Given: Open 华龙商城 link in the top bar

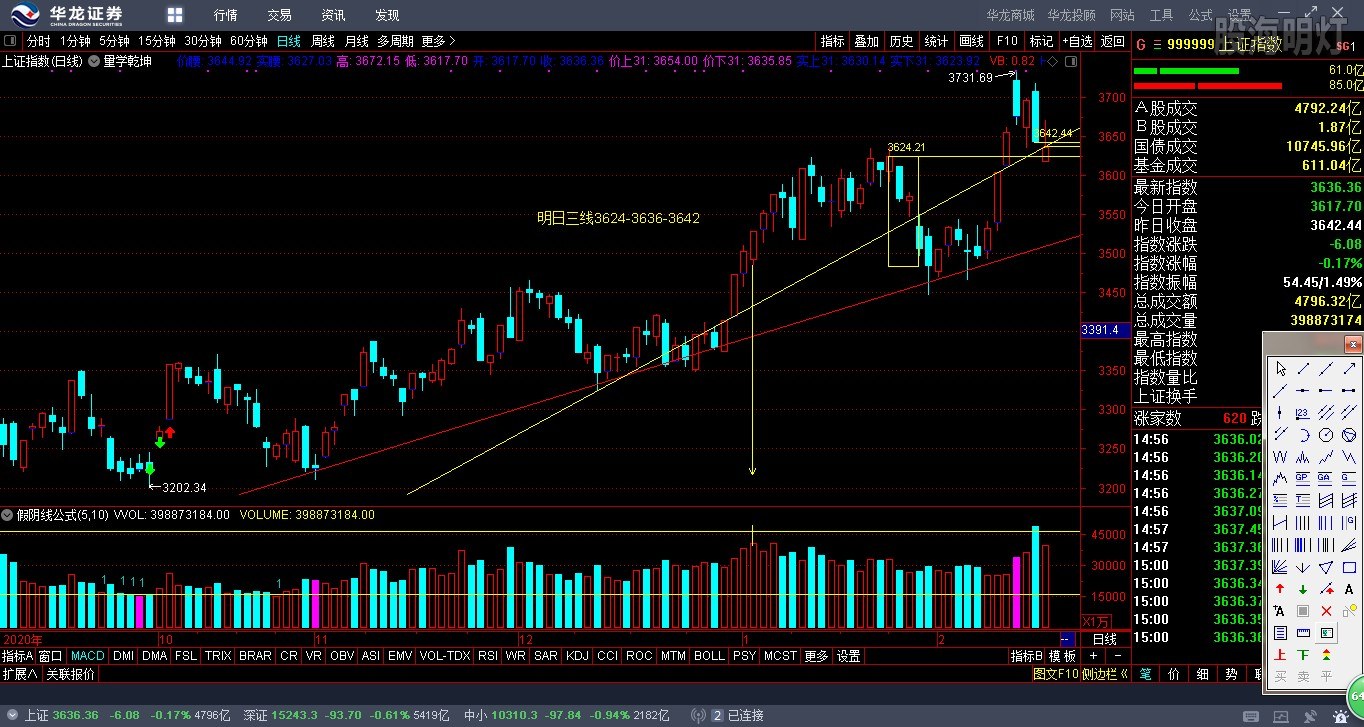Looking at the screenshot, I should tap(1010, 15).
